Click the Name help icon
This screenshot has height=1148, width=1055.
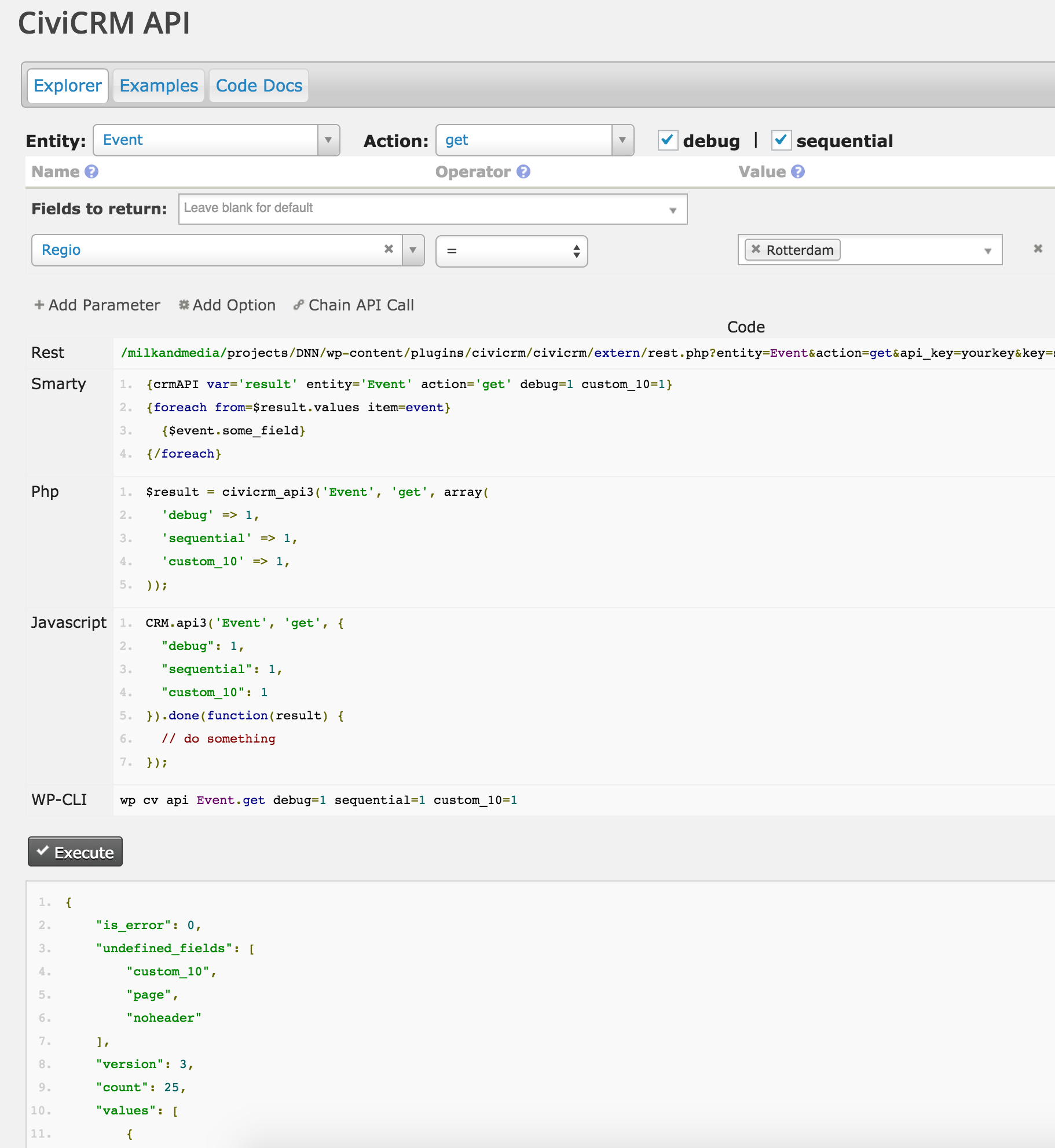click(91, 171)
